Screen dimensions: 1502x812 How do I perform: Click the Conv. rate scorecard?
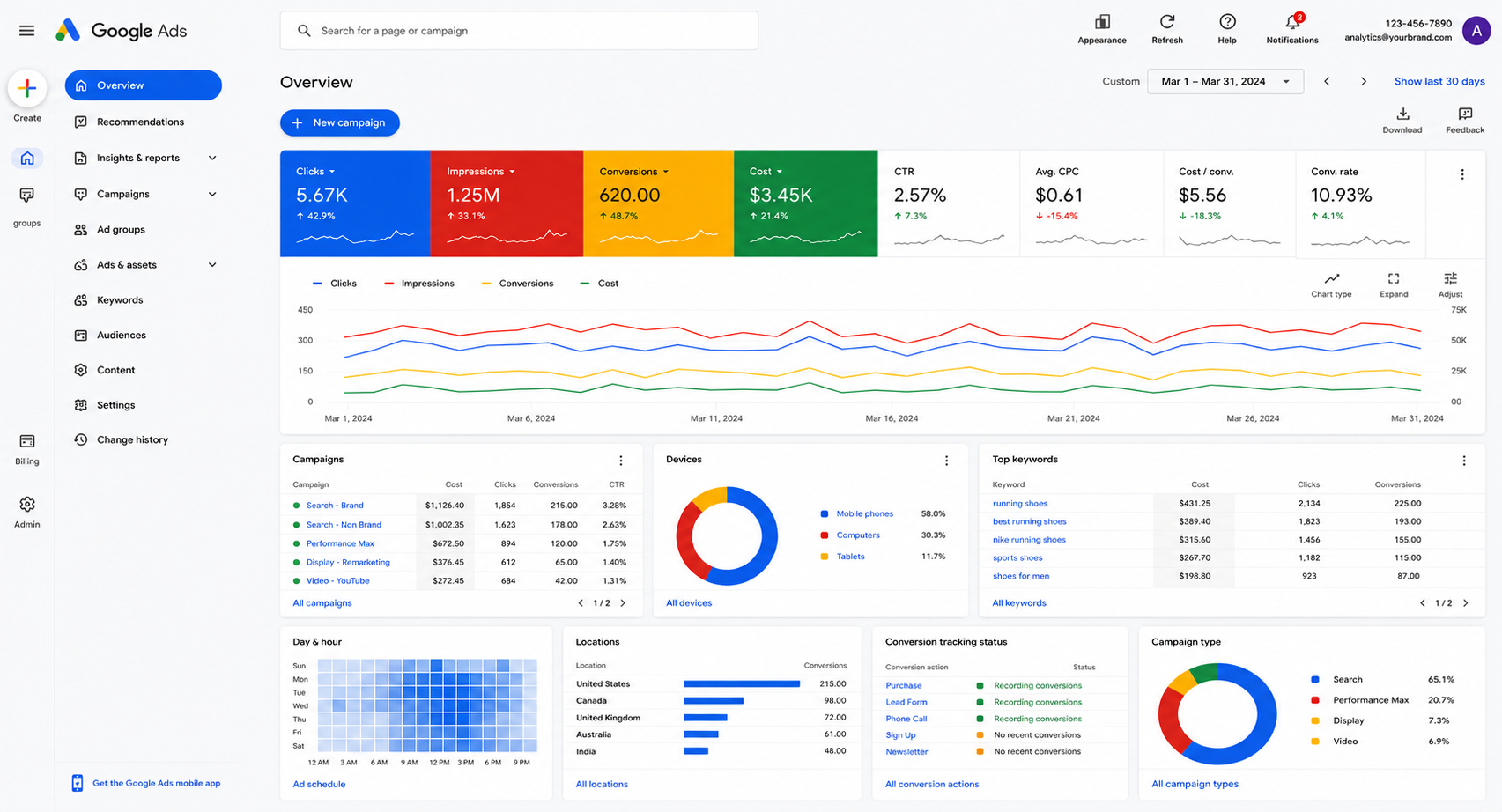point(1360,203)
